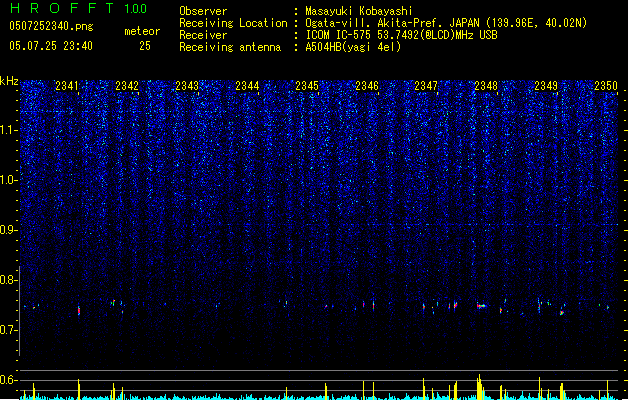Click the 1.0 kHz axis label

click(9, 180)
